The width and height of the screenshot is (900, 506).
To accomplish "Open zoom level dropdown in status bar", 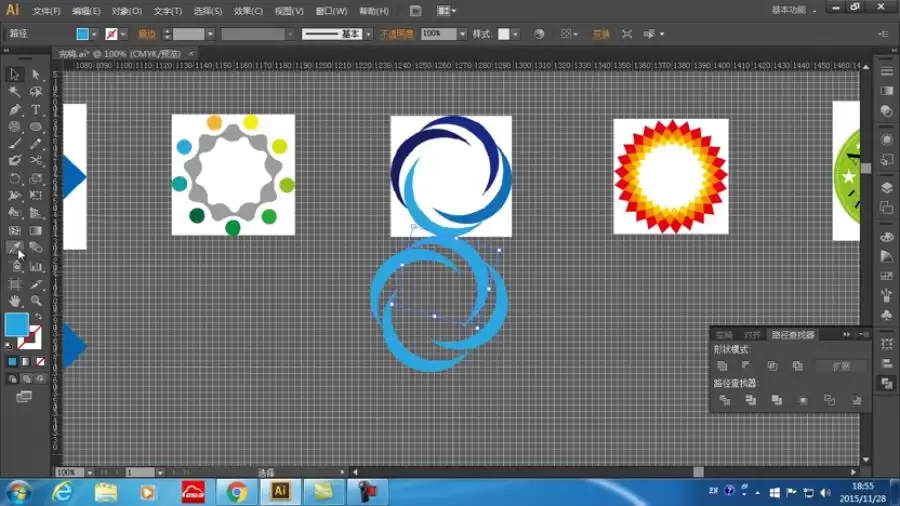I will [x=90, y=473].
